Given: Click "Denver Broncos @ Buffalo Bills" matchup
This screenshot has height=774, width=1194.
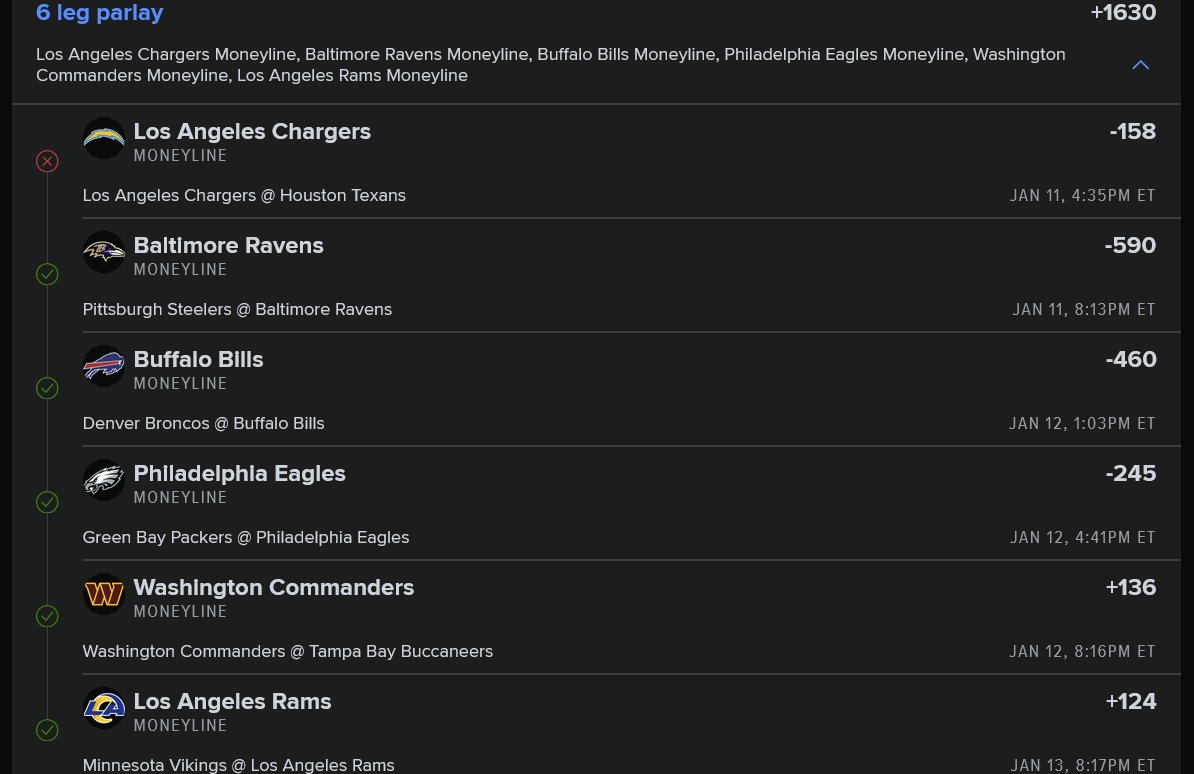Looking at the screenshot, I should tap(203, 424).
